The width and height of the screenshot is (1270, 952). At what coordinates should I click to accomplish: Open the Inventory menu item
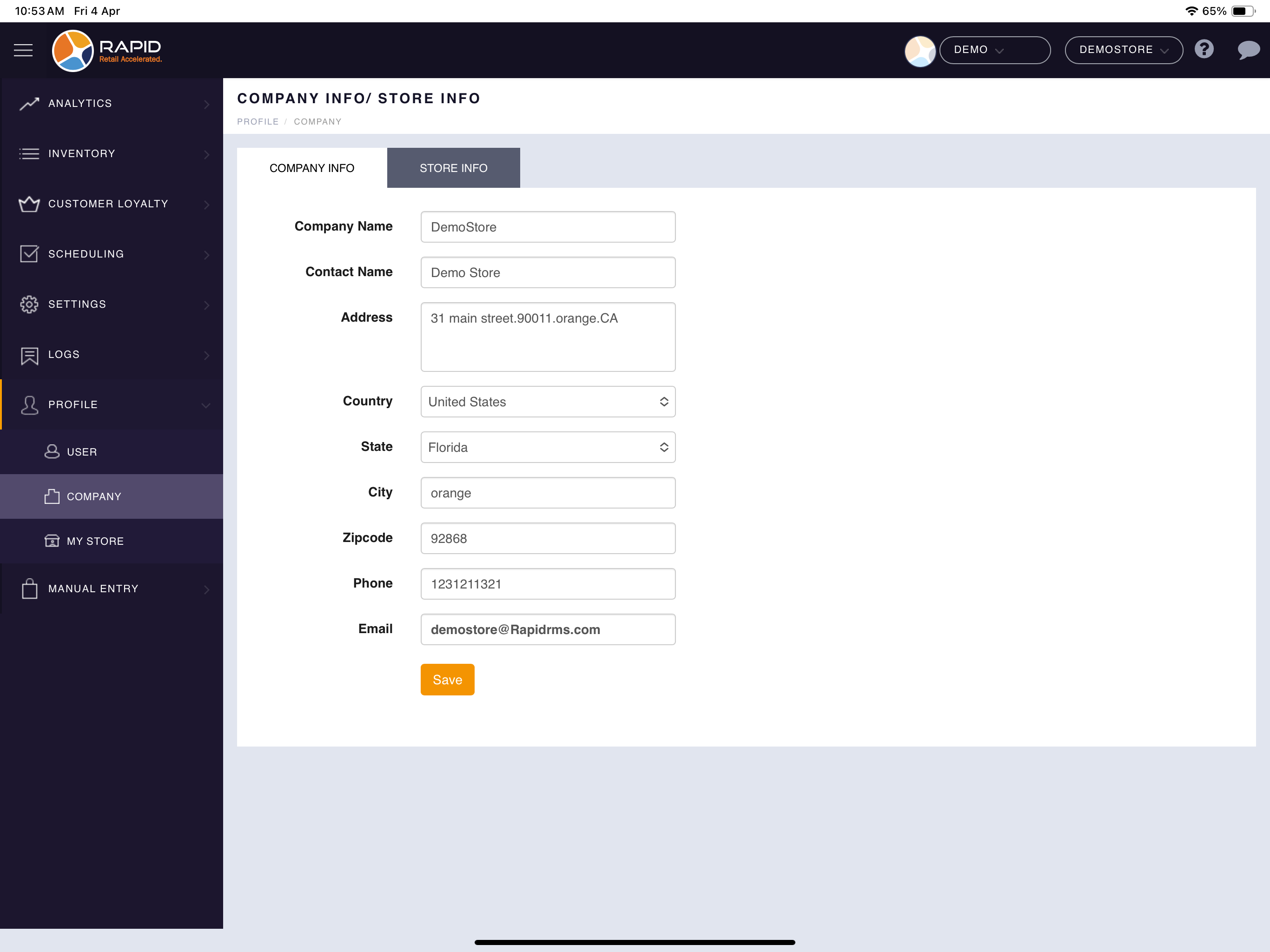(x=112, y=154)
